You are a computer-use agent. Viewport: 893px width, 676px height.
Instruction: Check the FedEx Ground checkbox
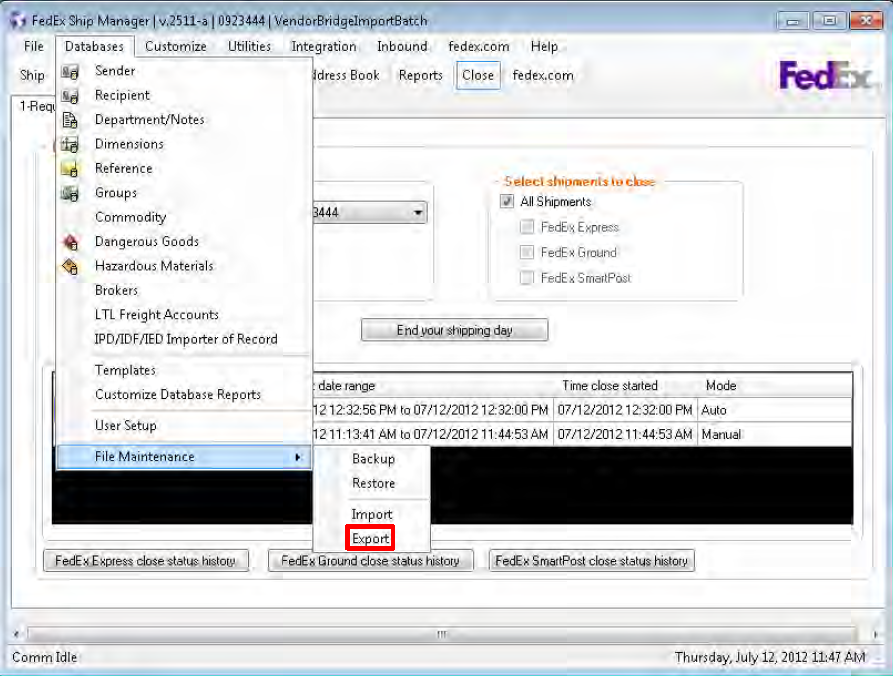527,252
